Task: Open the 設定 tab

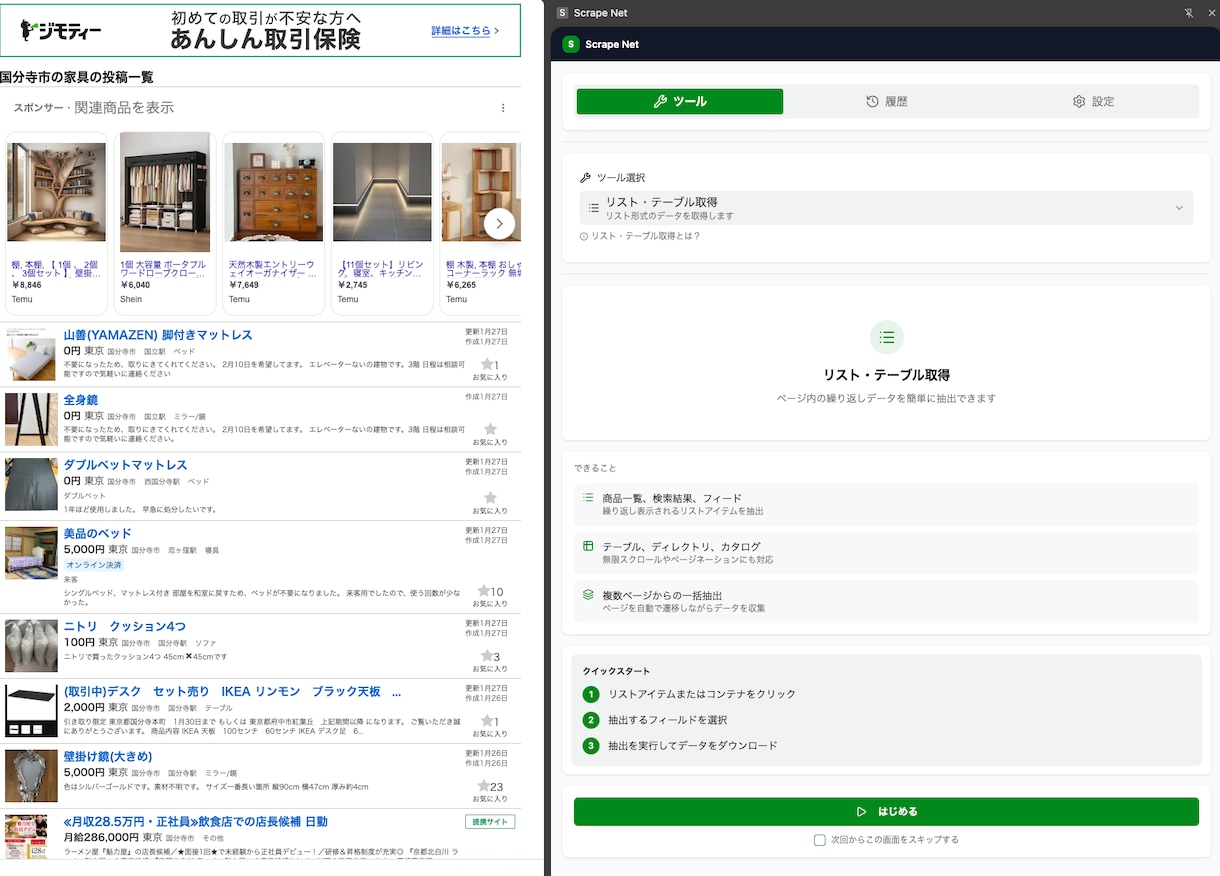Action: (1093, 101)
